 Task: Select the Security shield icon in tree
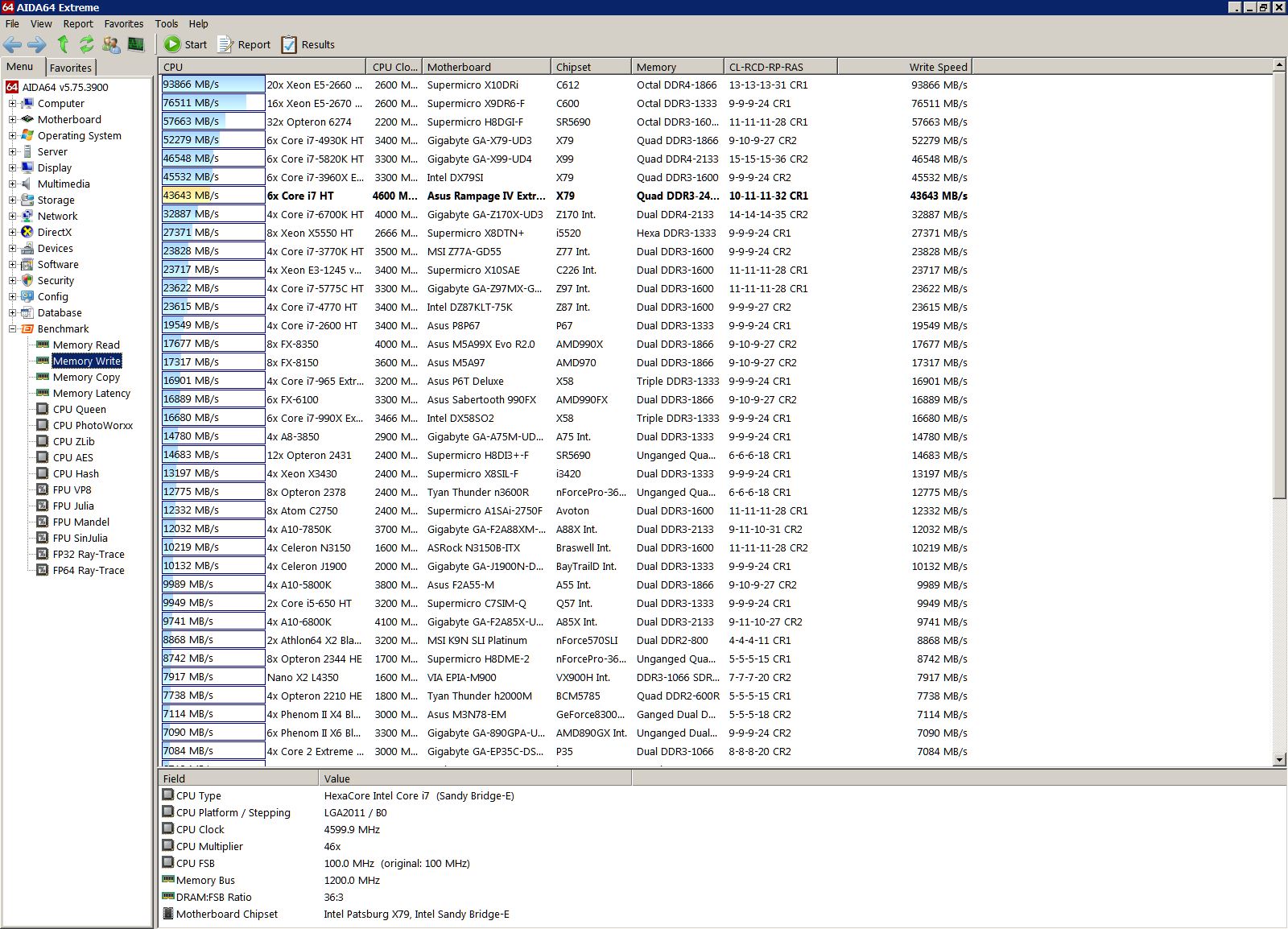[27, 280]
